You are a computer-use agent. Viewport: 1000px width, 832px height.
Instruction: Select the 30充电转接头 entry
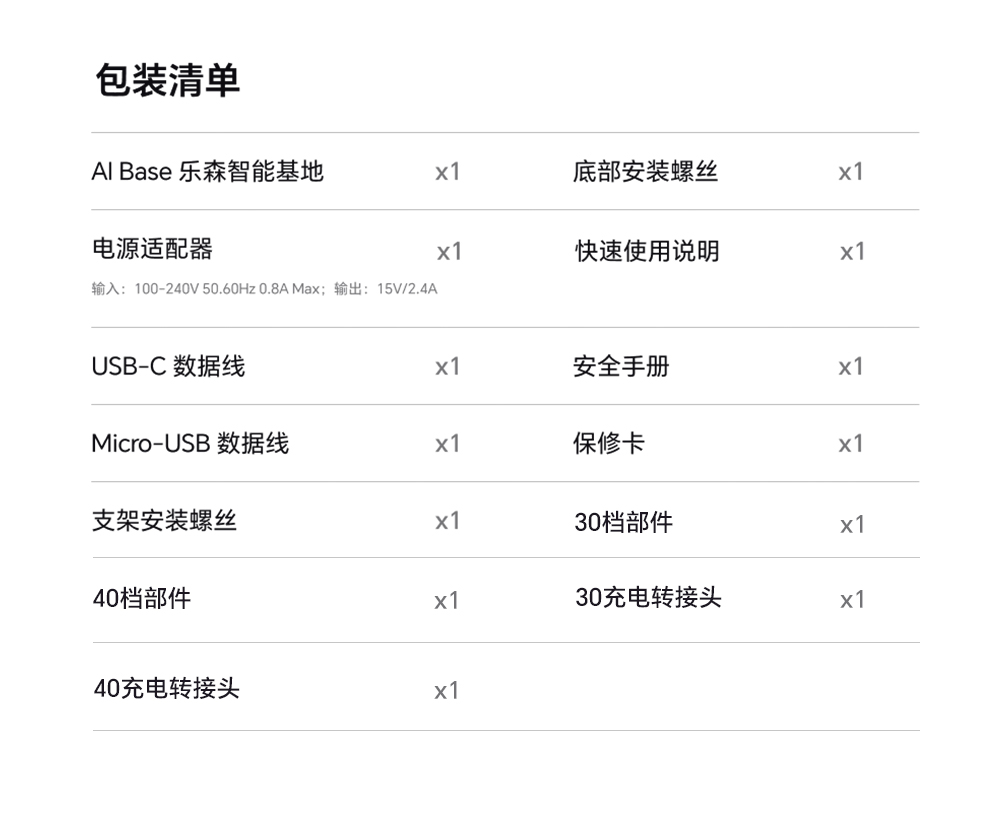(x=648, y=598)
